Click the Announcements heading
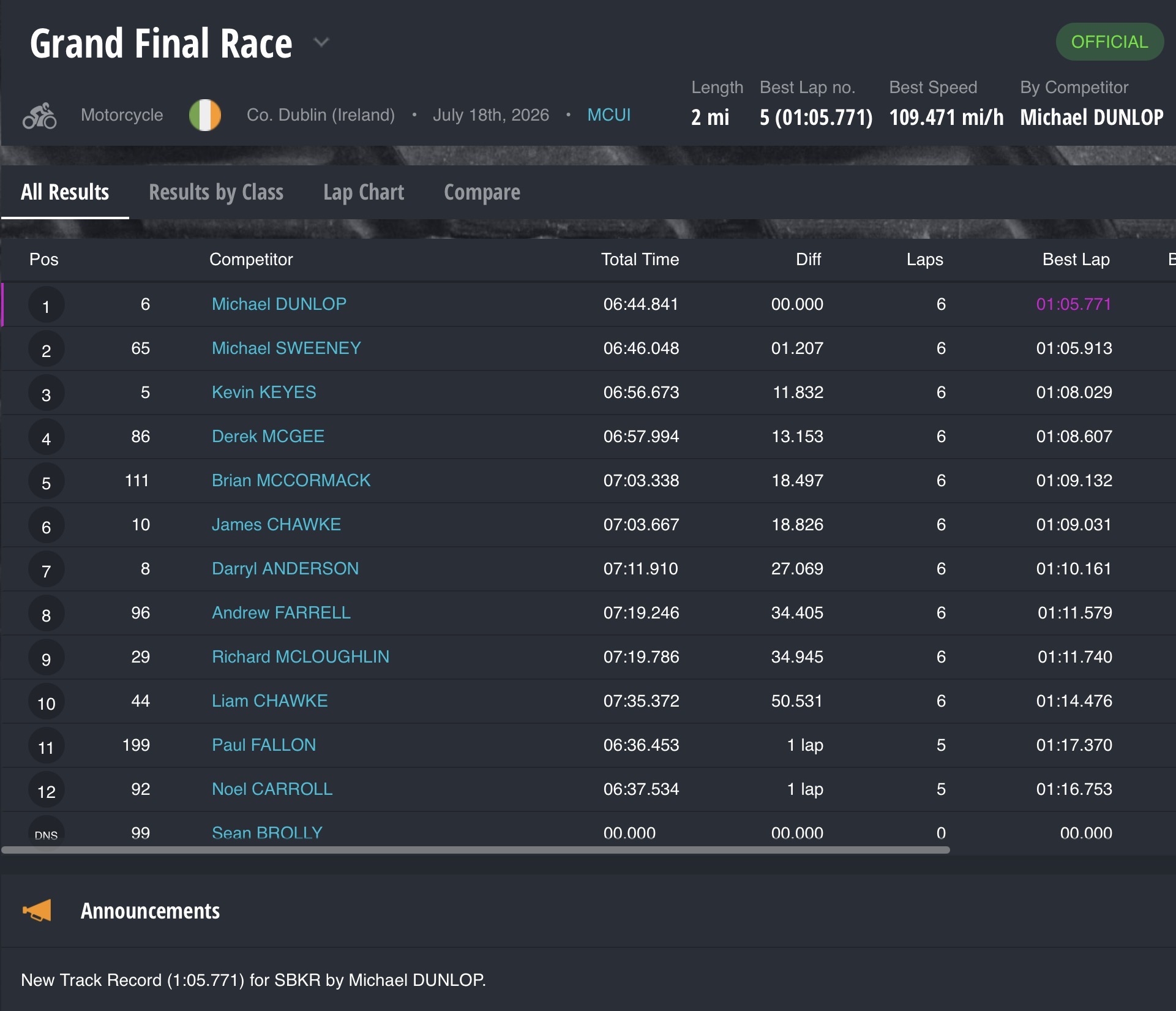This screenshot has height=1011, width=1176. [x=150, y=911]
